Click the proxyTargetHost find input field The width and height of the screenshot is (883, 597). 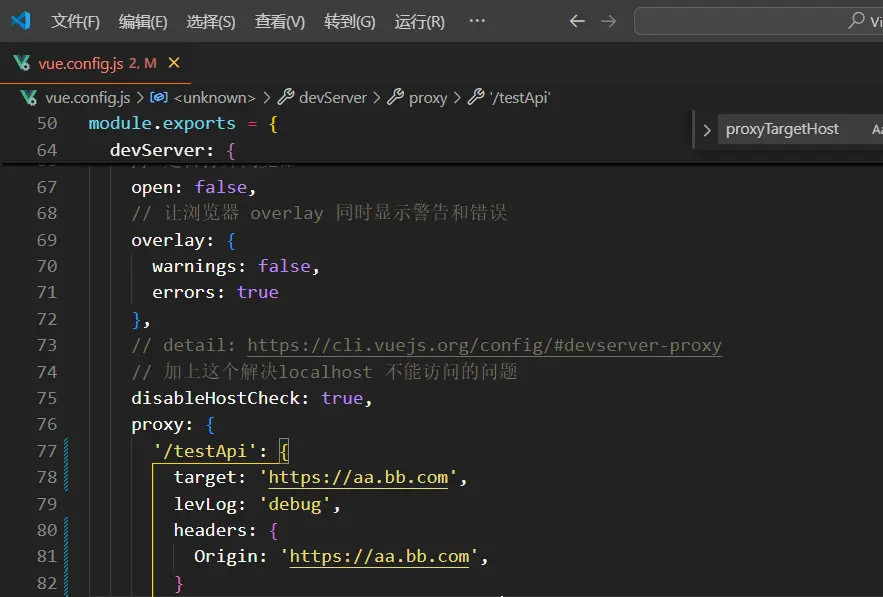point(790,129)
